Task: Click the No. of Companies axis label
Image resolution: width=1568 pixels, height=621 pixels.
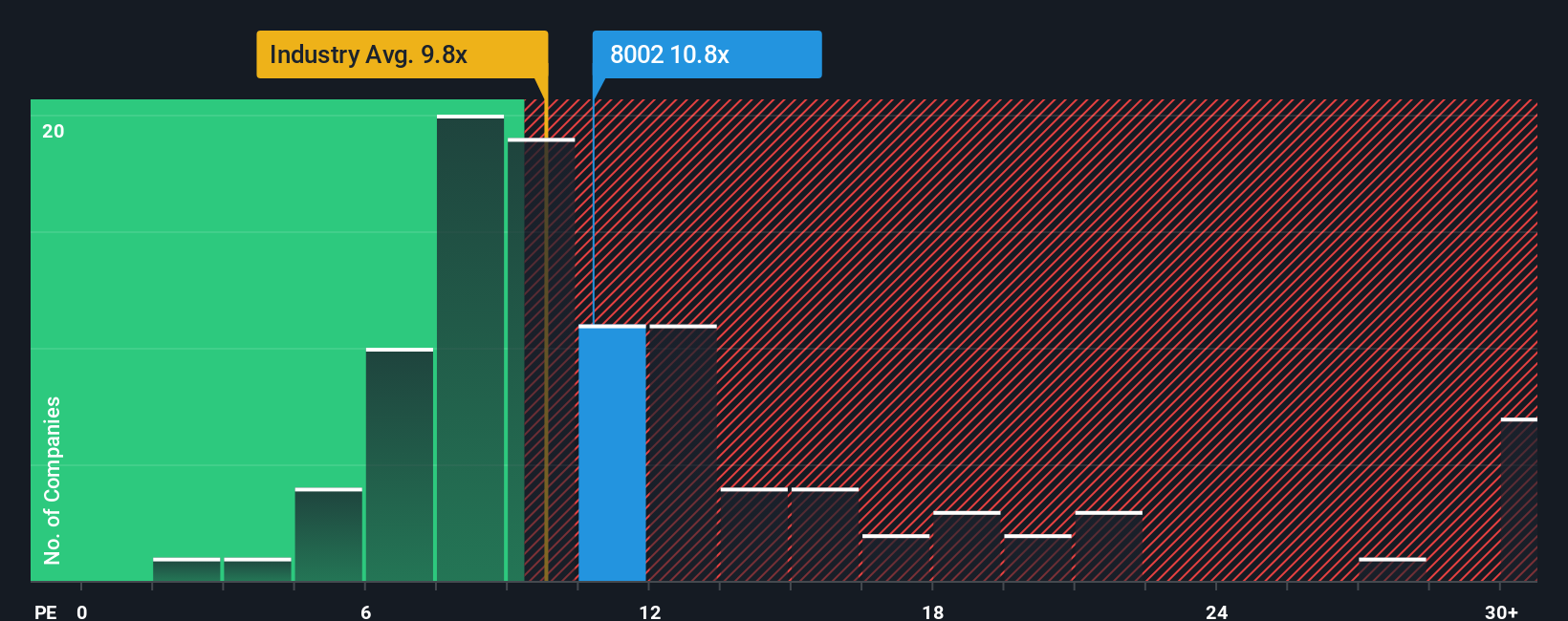Action: 53,480
